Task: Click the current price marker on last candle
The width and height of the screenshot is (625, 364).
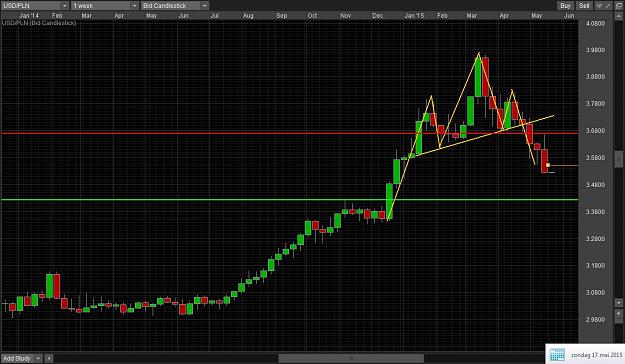Action: tap(548, 165)
